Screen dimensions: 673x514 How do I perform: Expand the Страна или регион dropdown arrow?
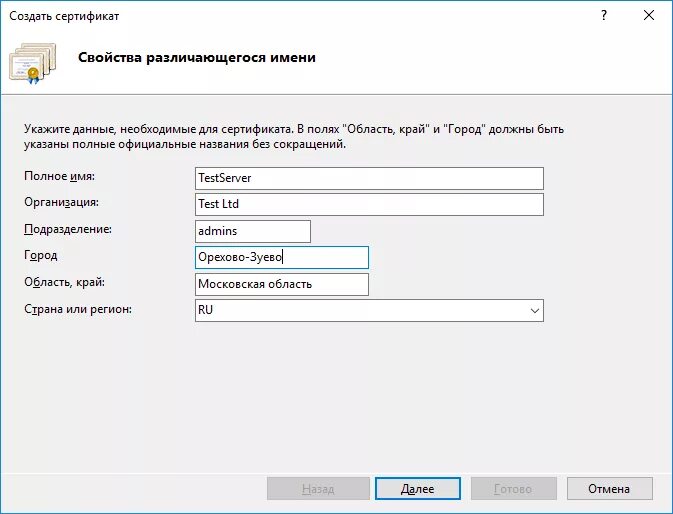pos(534,310)
